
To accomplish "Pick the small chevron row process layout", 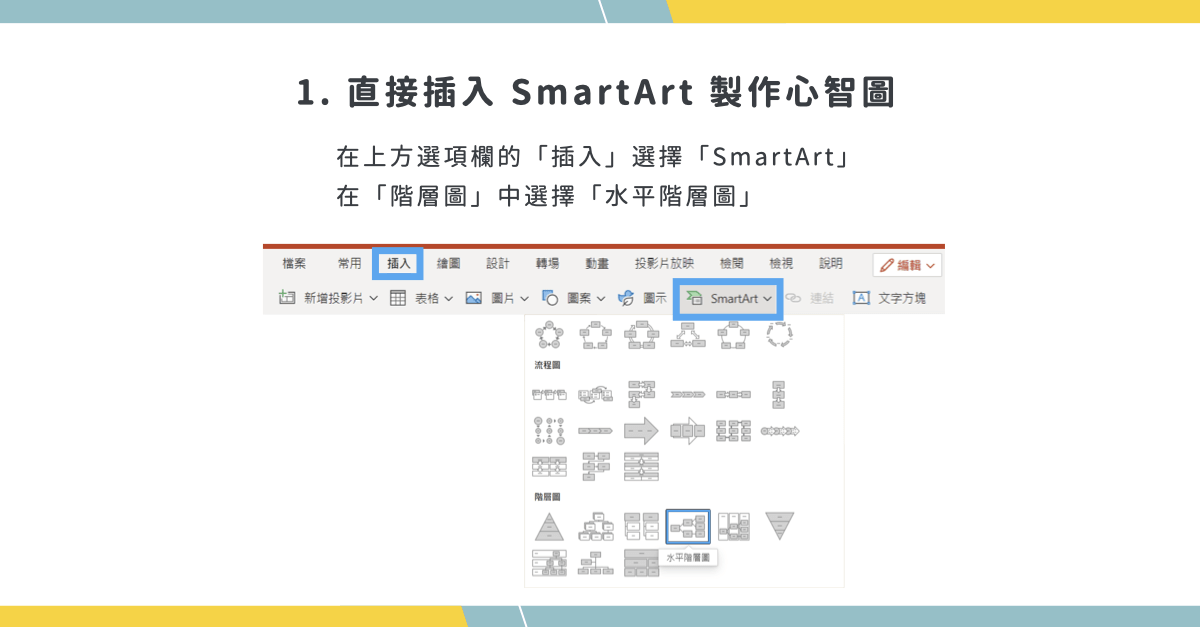I will (688, 395).
